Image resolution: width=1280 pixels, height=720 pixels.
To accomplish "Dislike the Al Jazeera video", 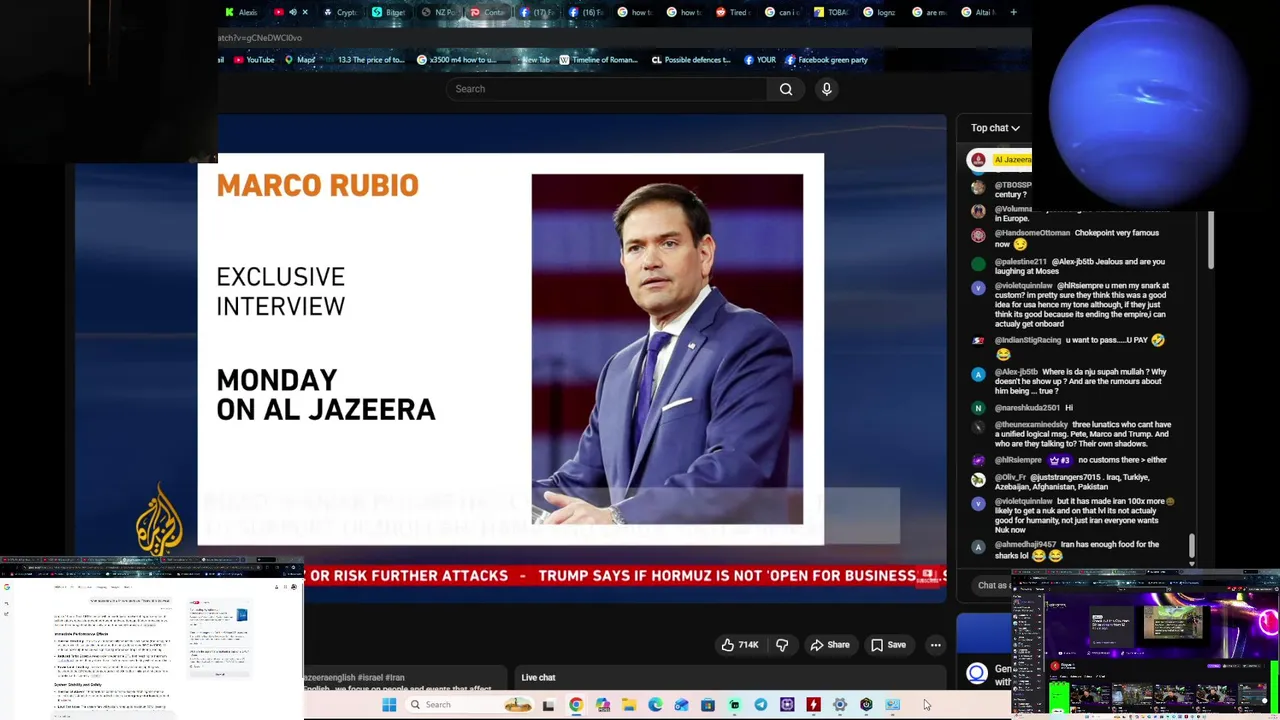I will point(782,645).
